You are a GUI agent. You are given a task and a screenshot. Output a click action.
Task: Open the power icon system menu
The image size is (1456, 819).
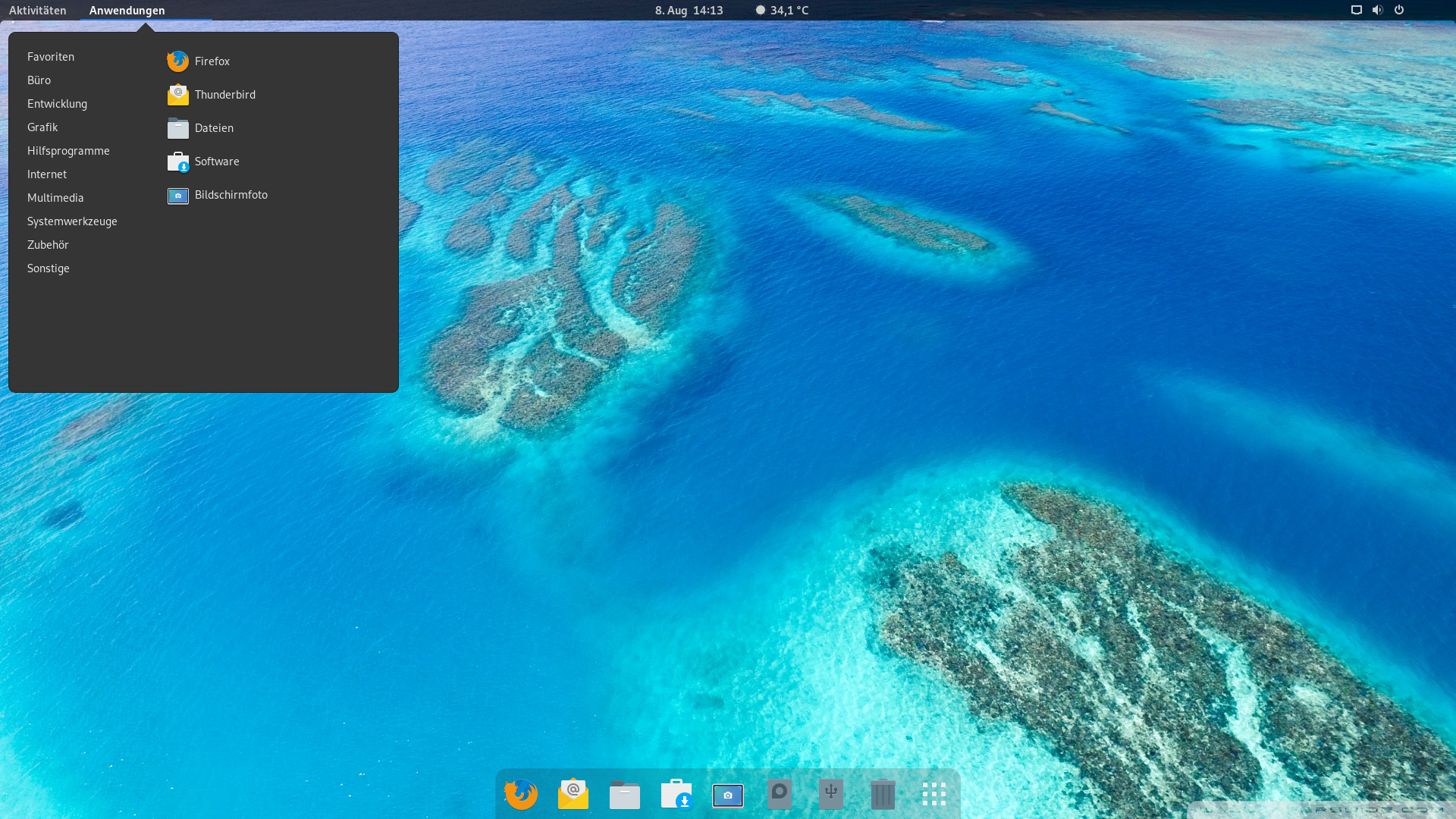(x=1399, y=10)
